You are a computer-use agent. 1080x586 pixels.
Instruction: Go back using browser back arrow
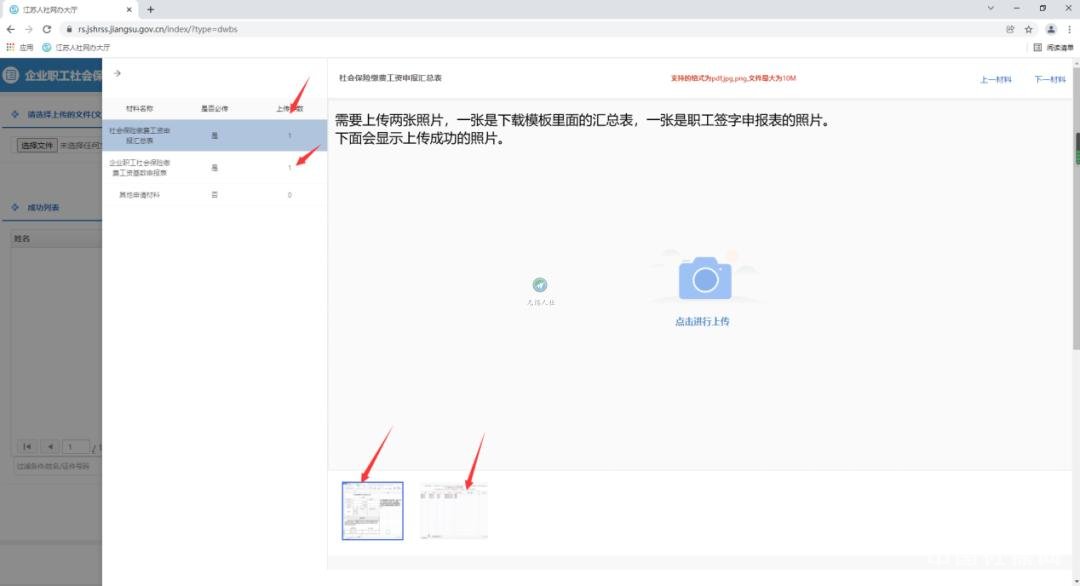[x=10, y=29]
